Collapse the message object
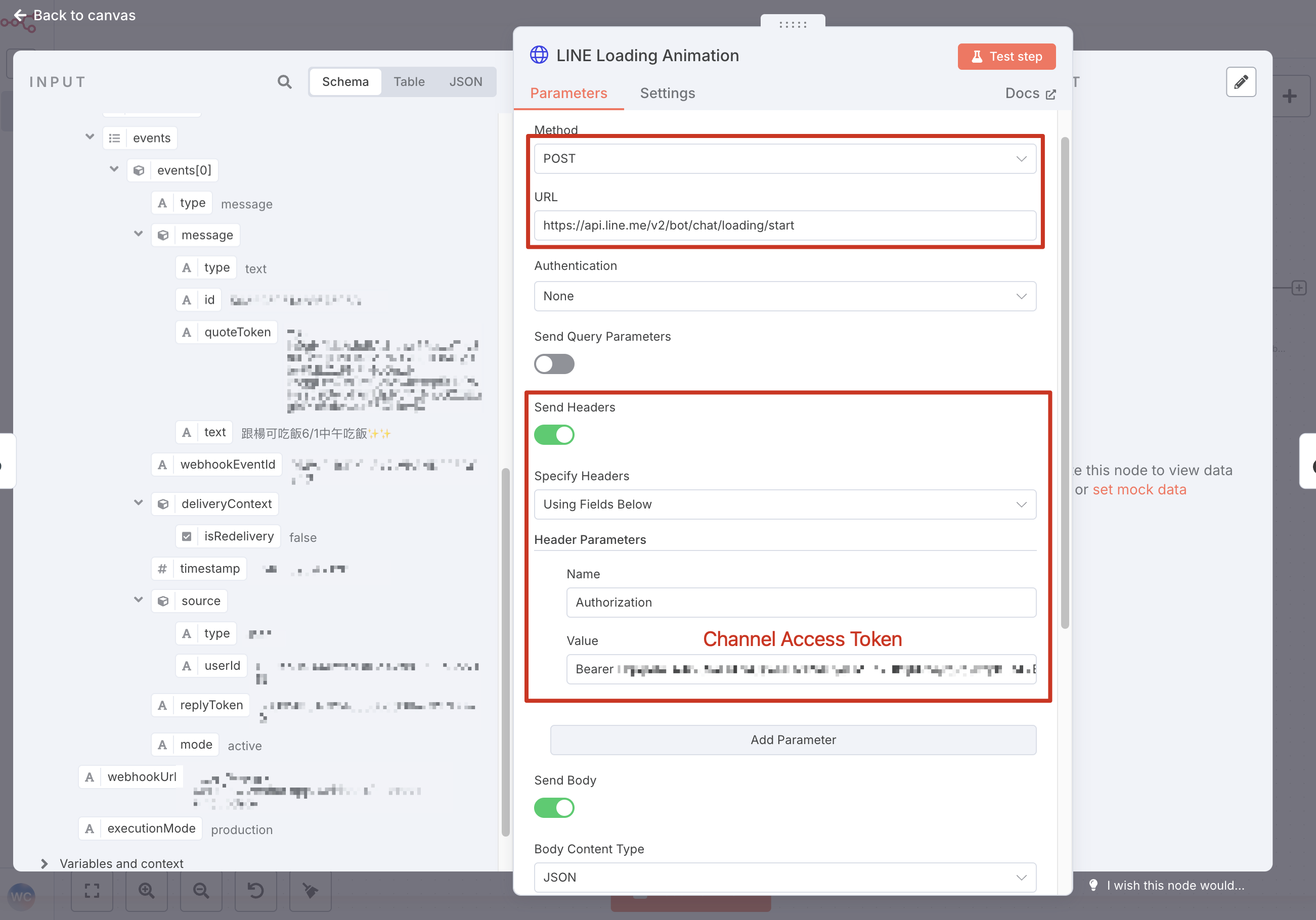 point(138,234)
